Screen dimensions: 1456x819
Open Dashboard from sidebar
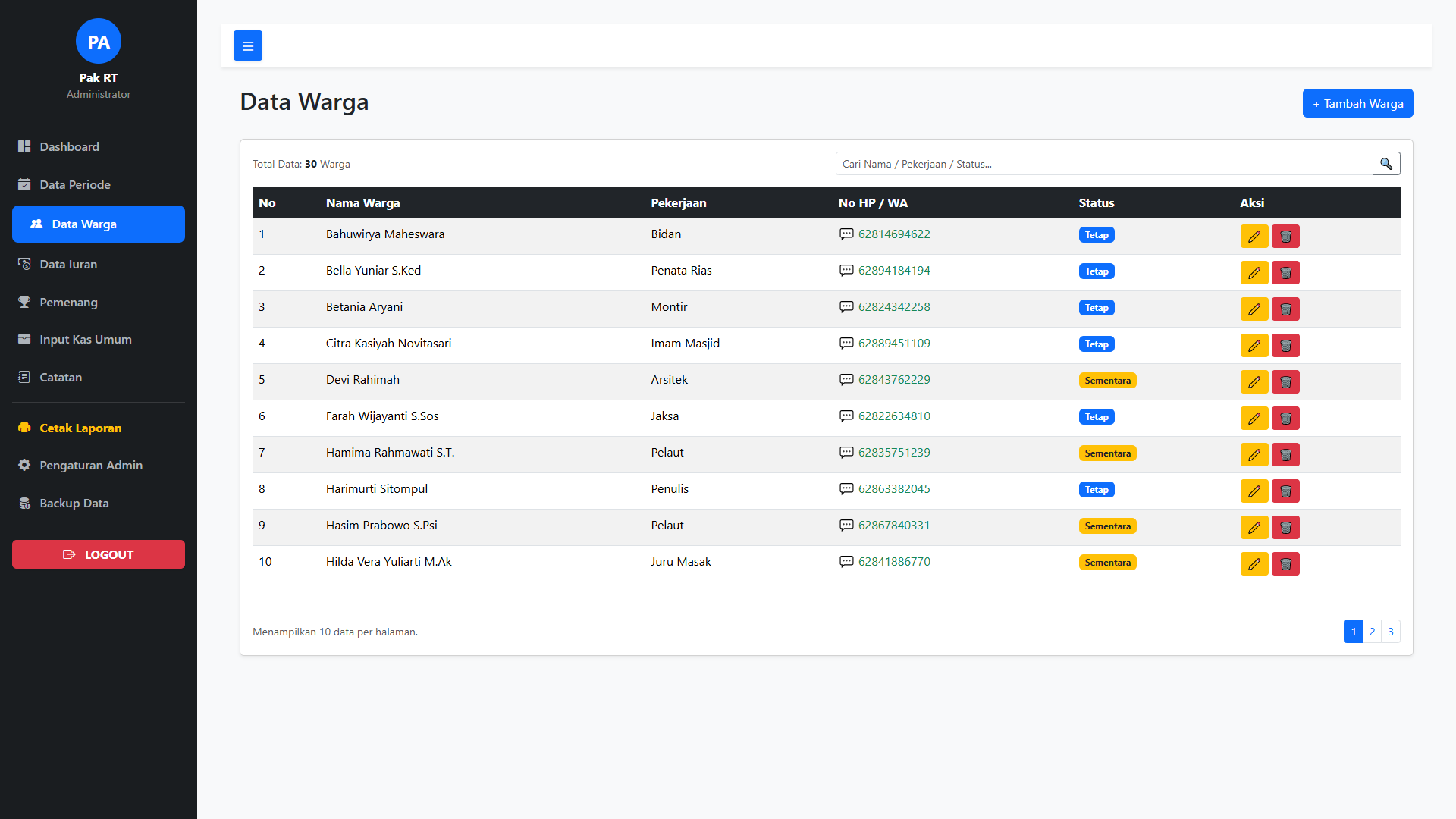(x=69, y=147)
